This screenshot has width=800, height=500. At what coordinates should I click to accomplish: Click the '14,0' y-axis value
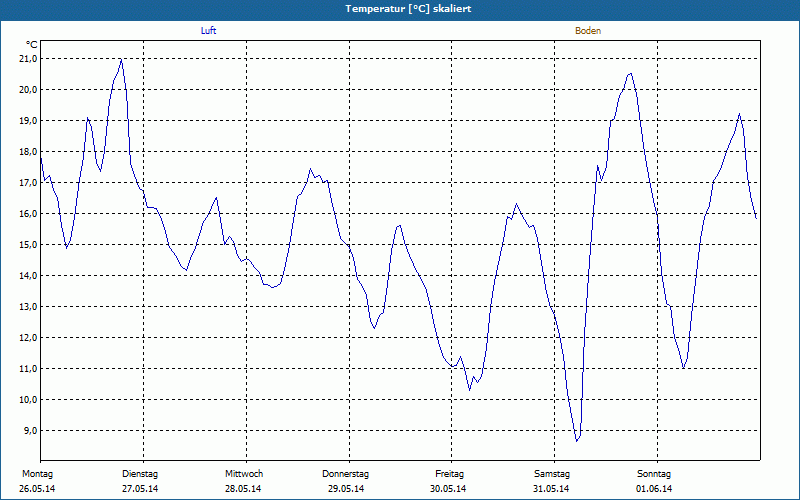tap(29, 276)
